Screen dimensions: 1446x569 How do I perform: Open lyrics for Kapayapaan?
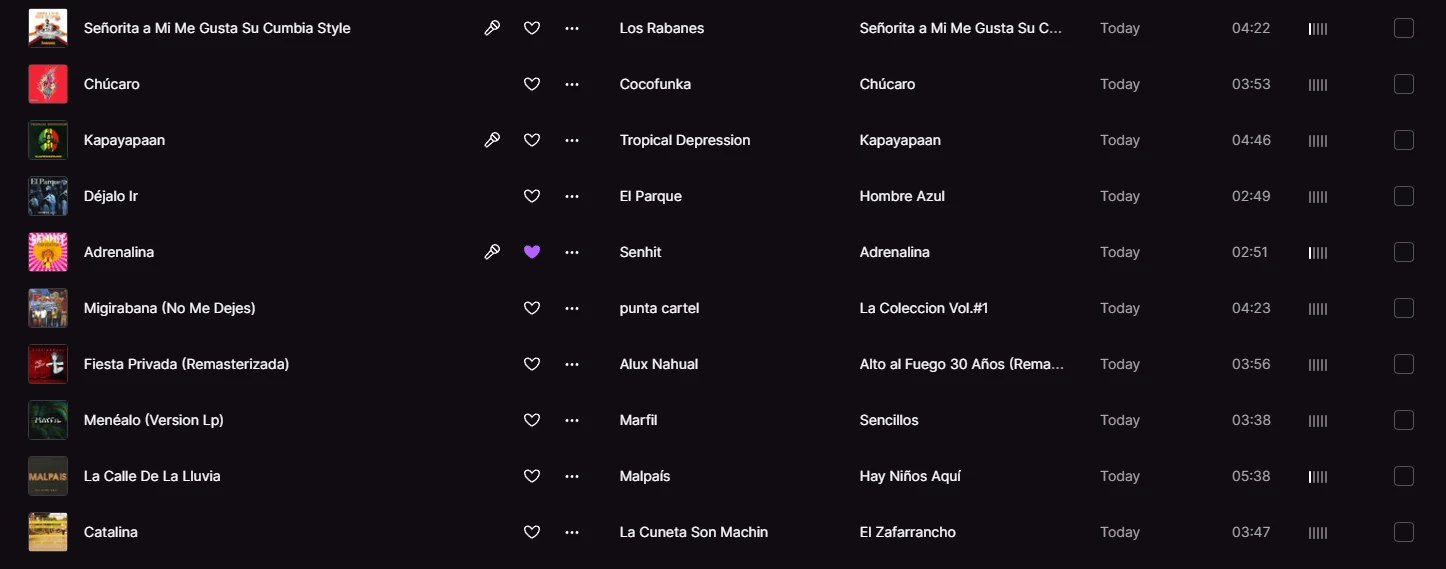click(492, 140)
